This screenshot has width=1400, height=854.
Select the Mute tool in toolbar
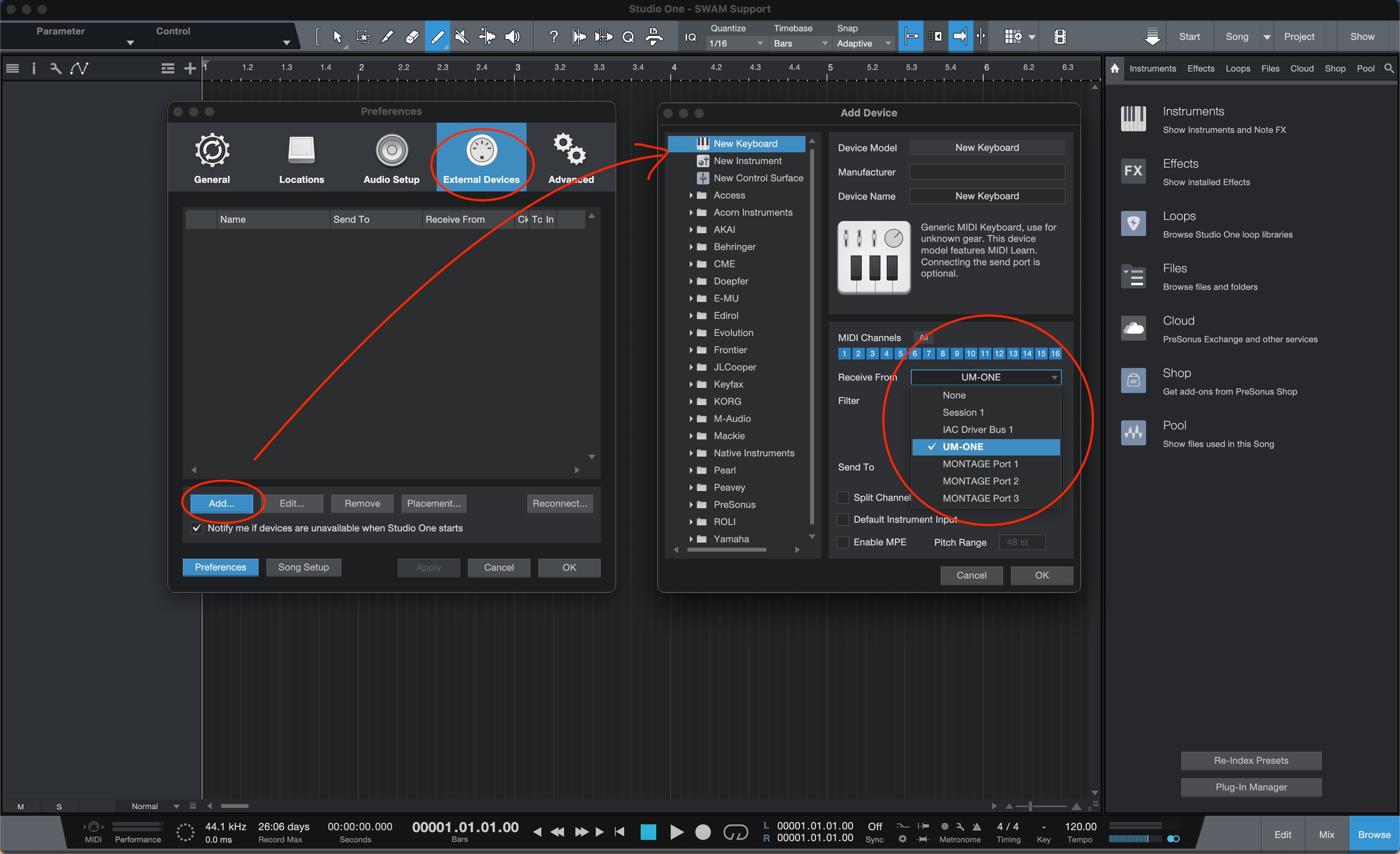[x=462, y=37]
